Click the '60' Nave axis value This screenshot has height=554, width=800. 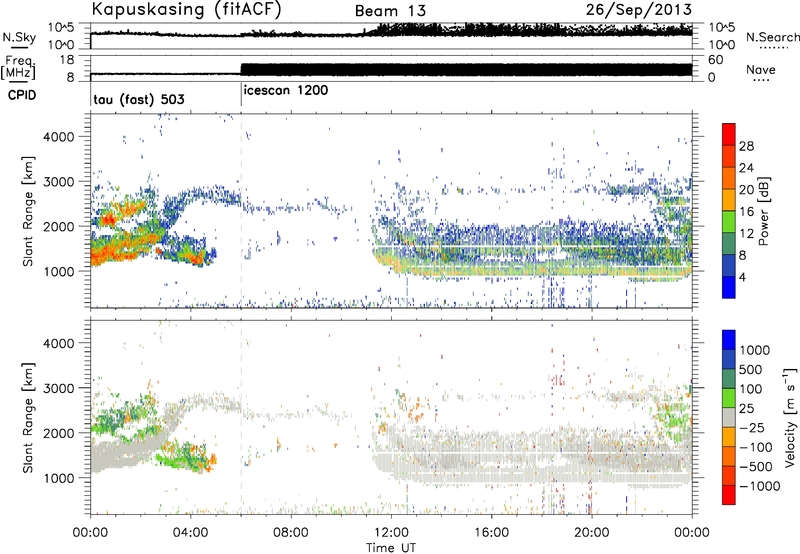pos(715,60)
